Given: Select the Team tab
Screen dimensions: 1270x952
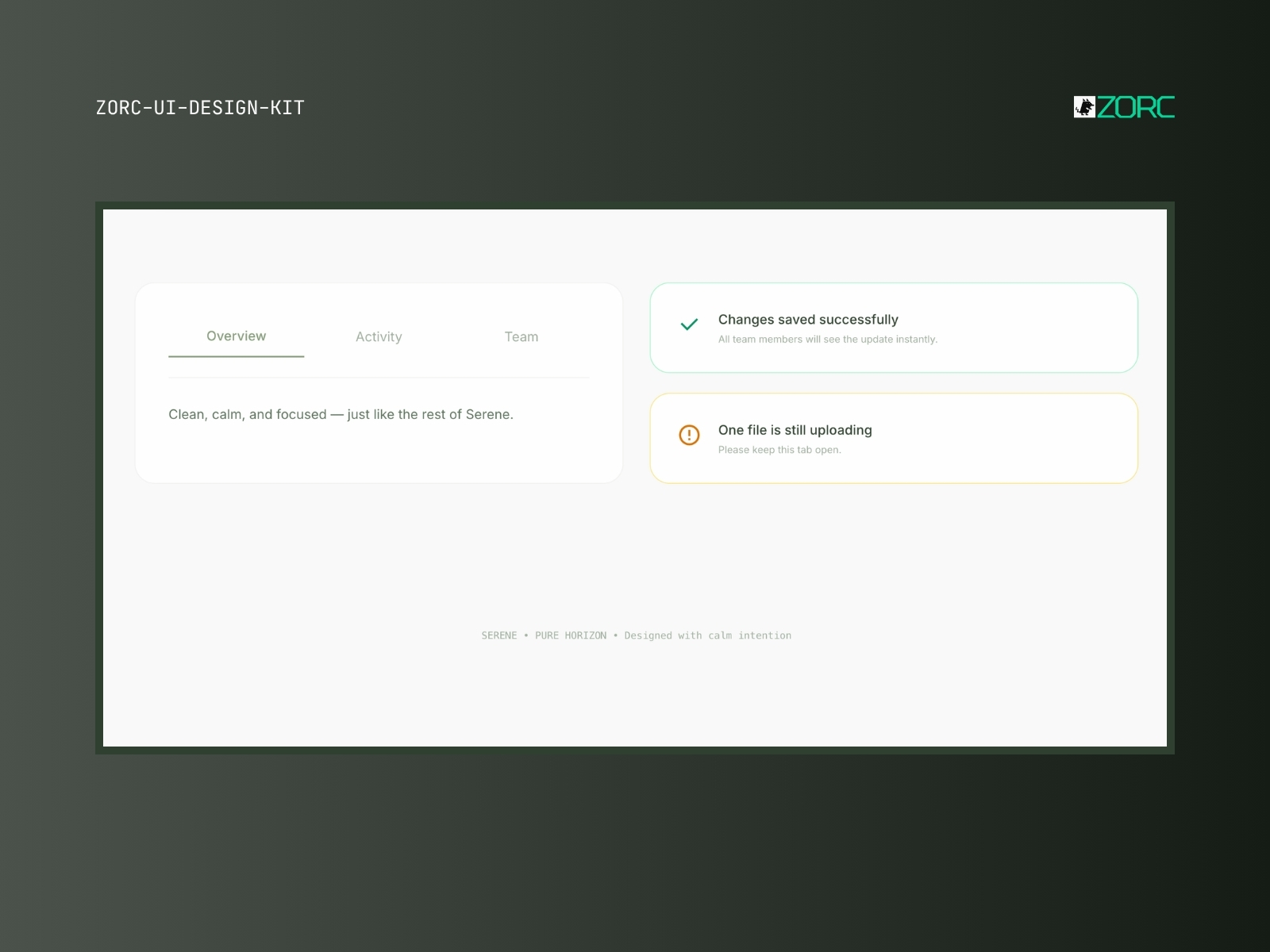Looking at the screenshot, I should [521, 337].
